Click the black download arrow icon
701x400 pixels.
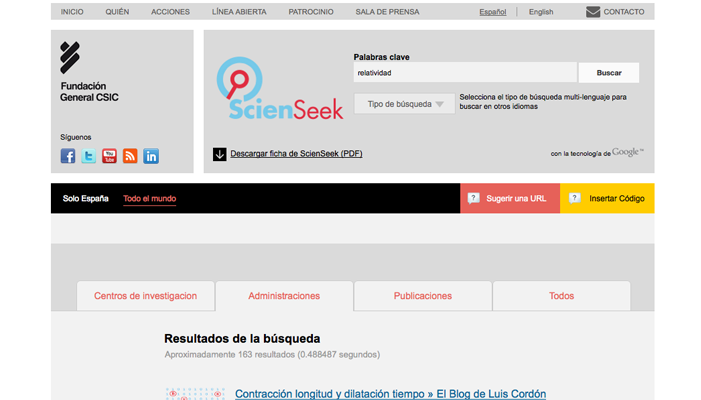click(220, 154)
